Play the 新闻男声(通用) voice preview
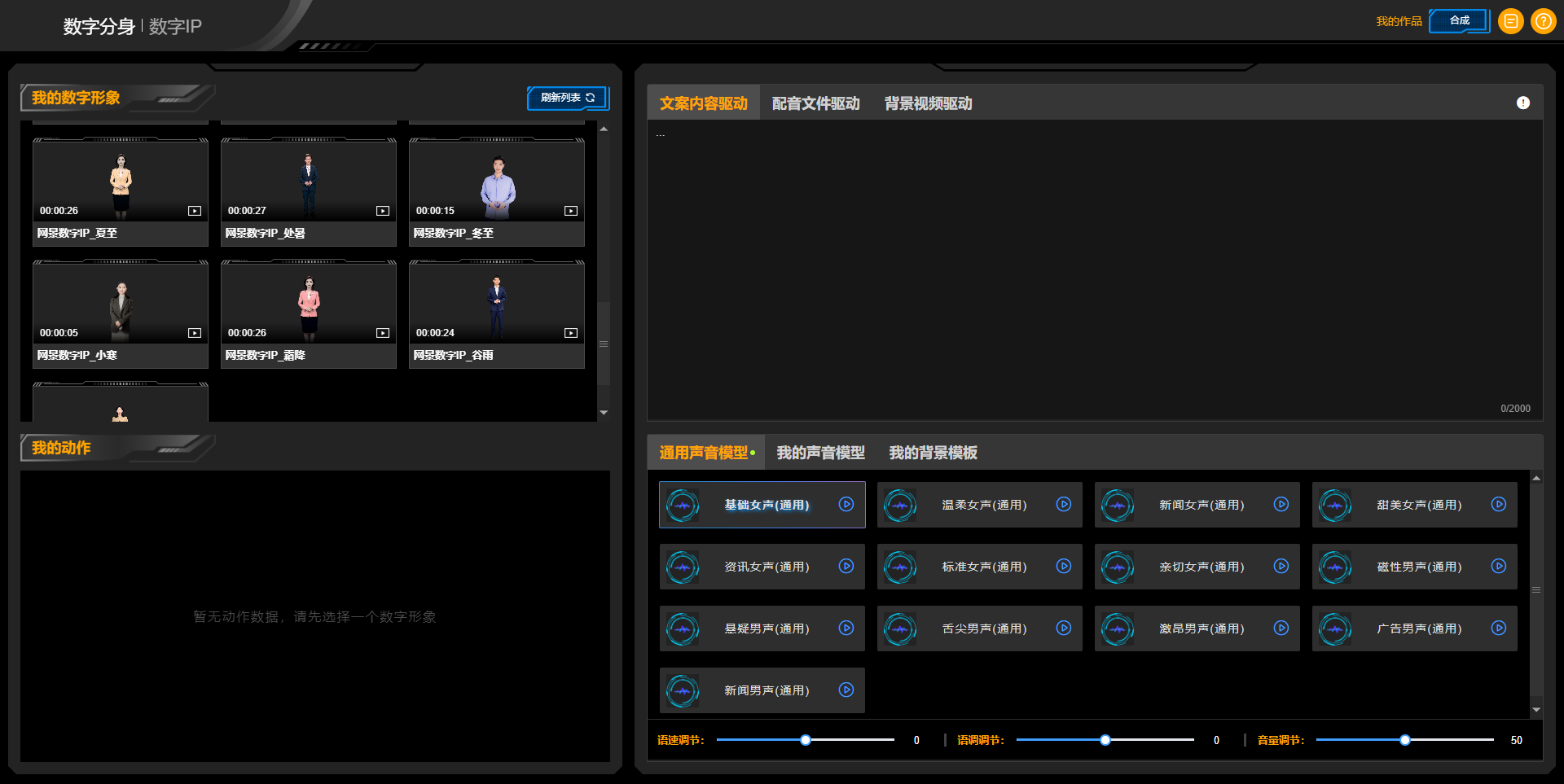 click(x=846, y=690)
